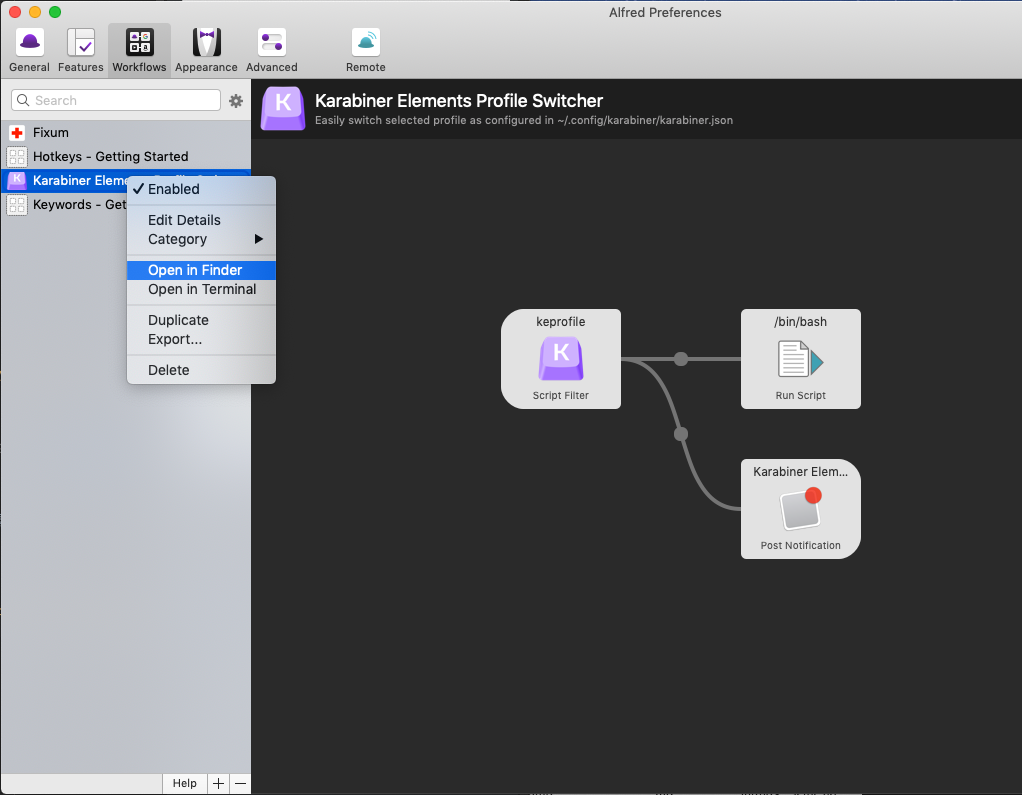The height and width of the screenshot is (795, 1022).
Task: Click the workflow list gear icon
Action: click(236, 101)
